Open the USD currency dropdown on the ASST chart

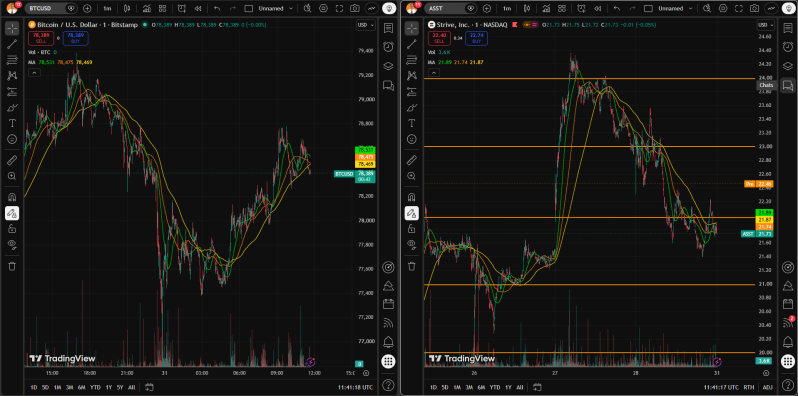pos(765,25)
